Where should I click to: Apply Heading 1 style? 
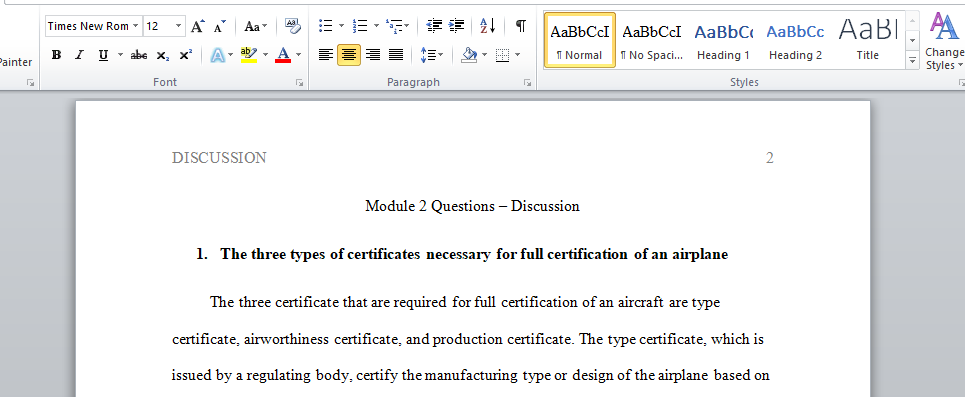tap(723, 39)
